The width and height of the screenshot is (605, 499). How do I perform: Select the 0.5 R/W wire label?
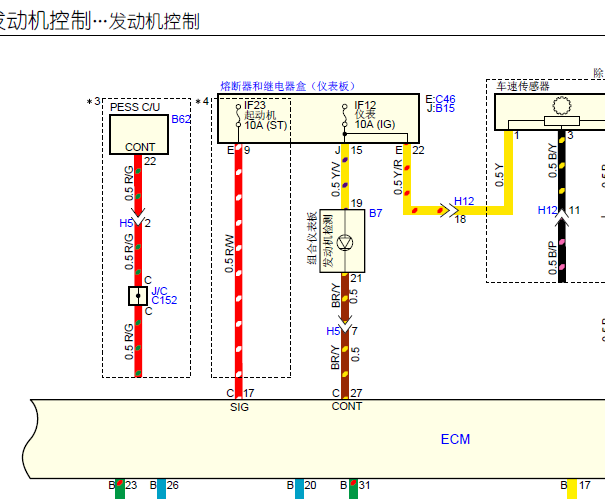[229, 254]
